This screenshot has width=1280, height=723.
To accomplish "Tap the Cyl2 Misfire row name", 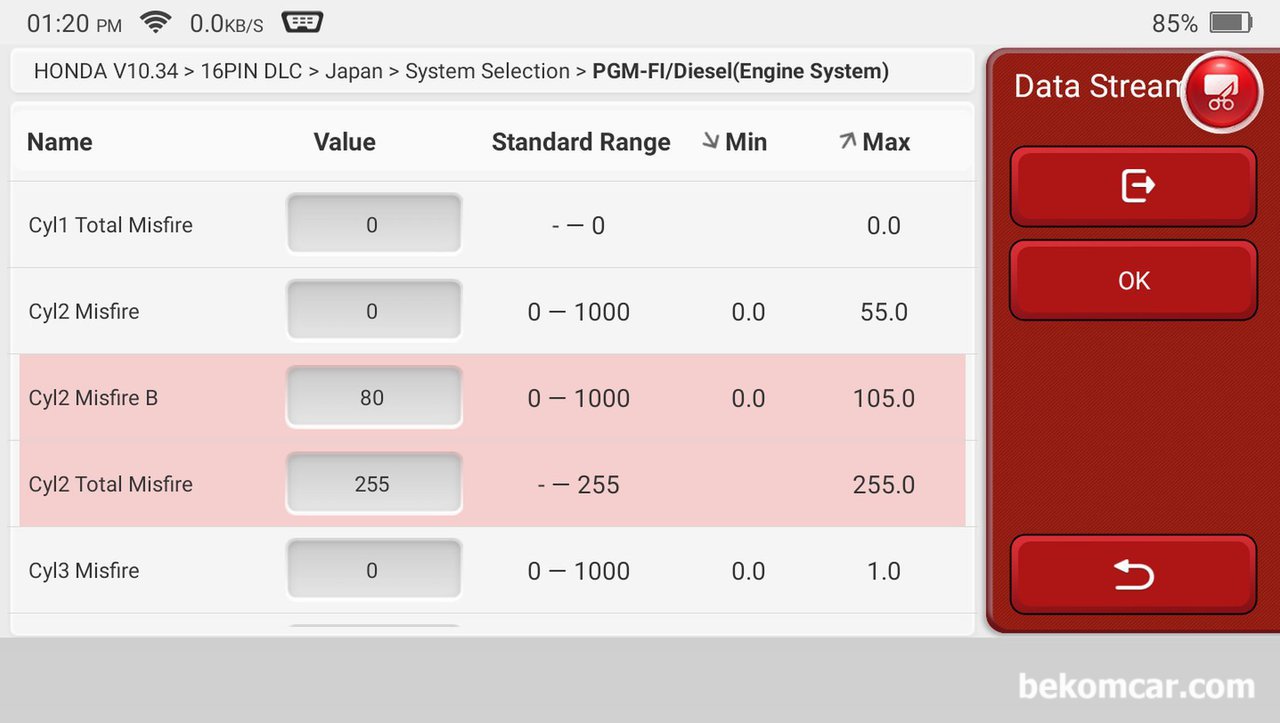I will click(x=84, y=311).
